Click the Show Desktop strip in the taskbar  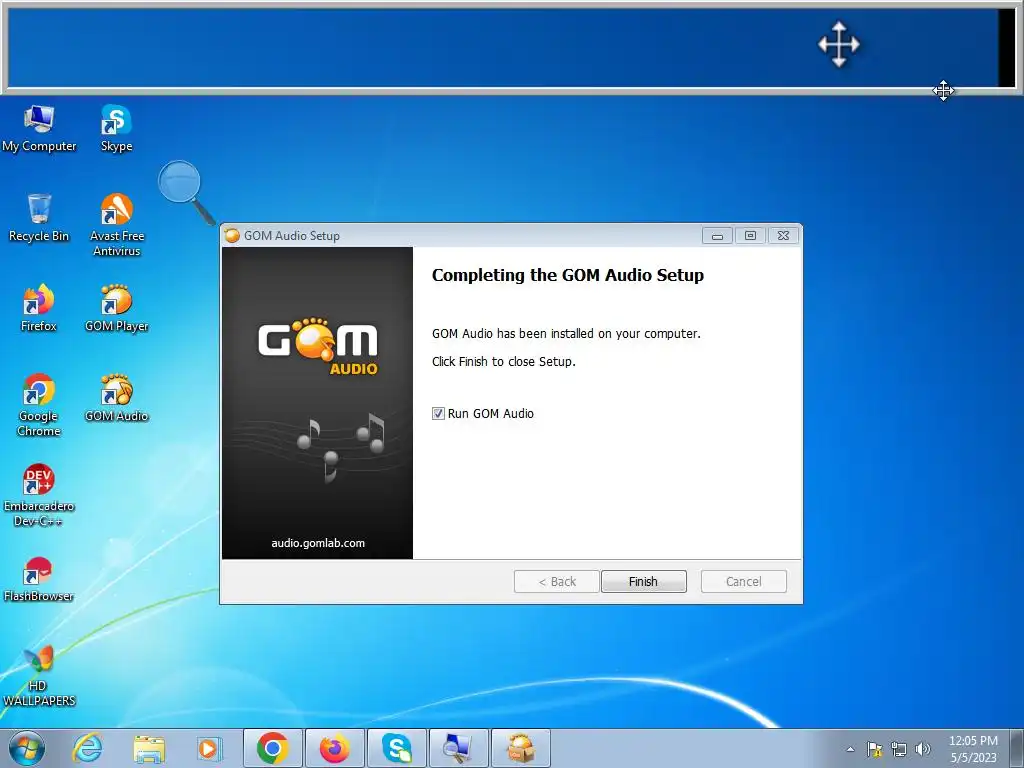coord(1016,748)
